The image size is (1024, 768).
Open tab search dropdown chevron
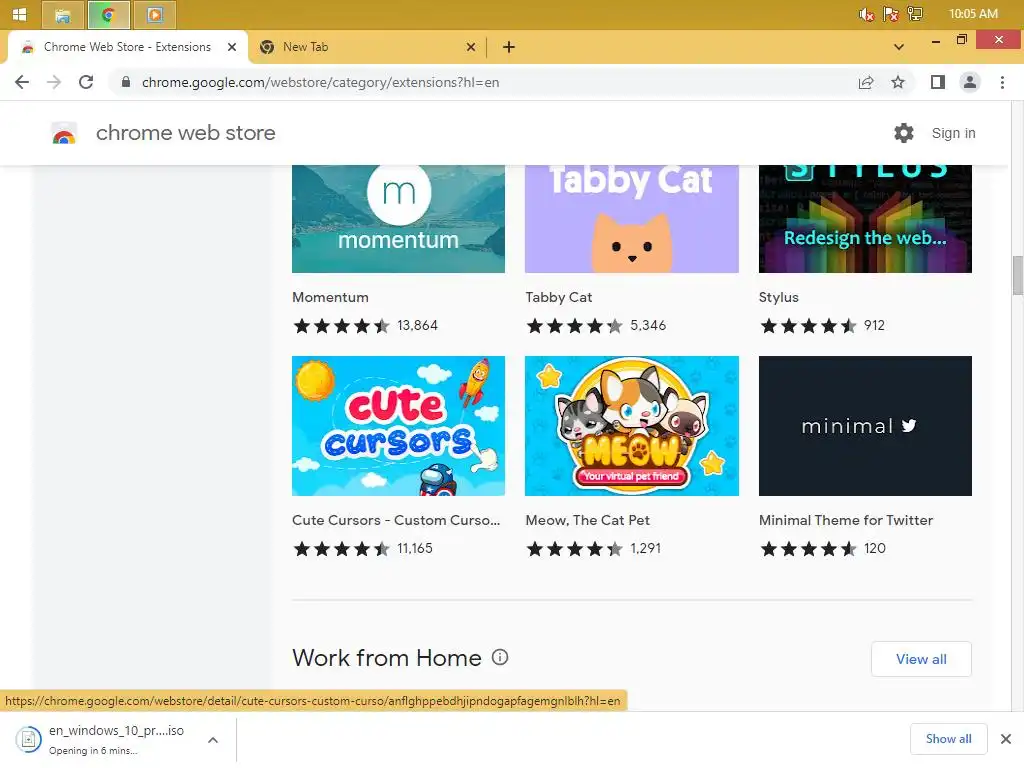(x=899, y=47)
